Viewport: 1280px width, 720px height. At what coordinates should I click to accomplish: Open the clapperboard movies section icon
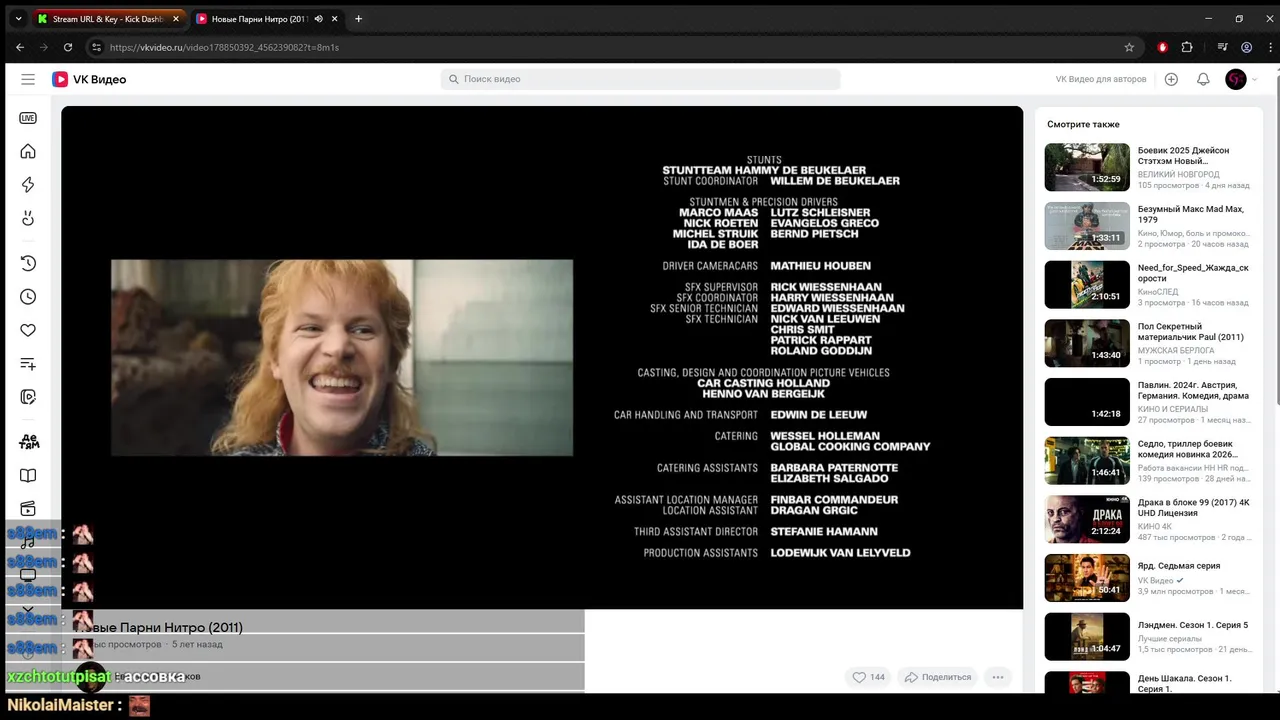(28, 509)
